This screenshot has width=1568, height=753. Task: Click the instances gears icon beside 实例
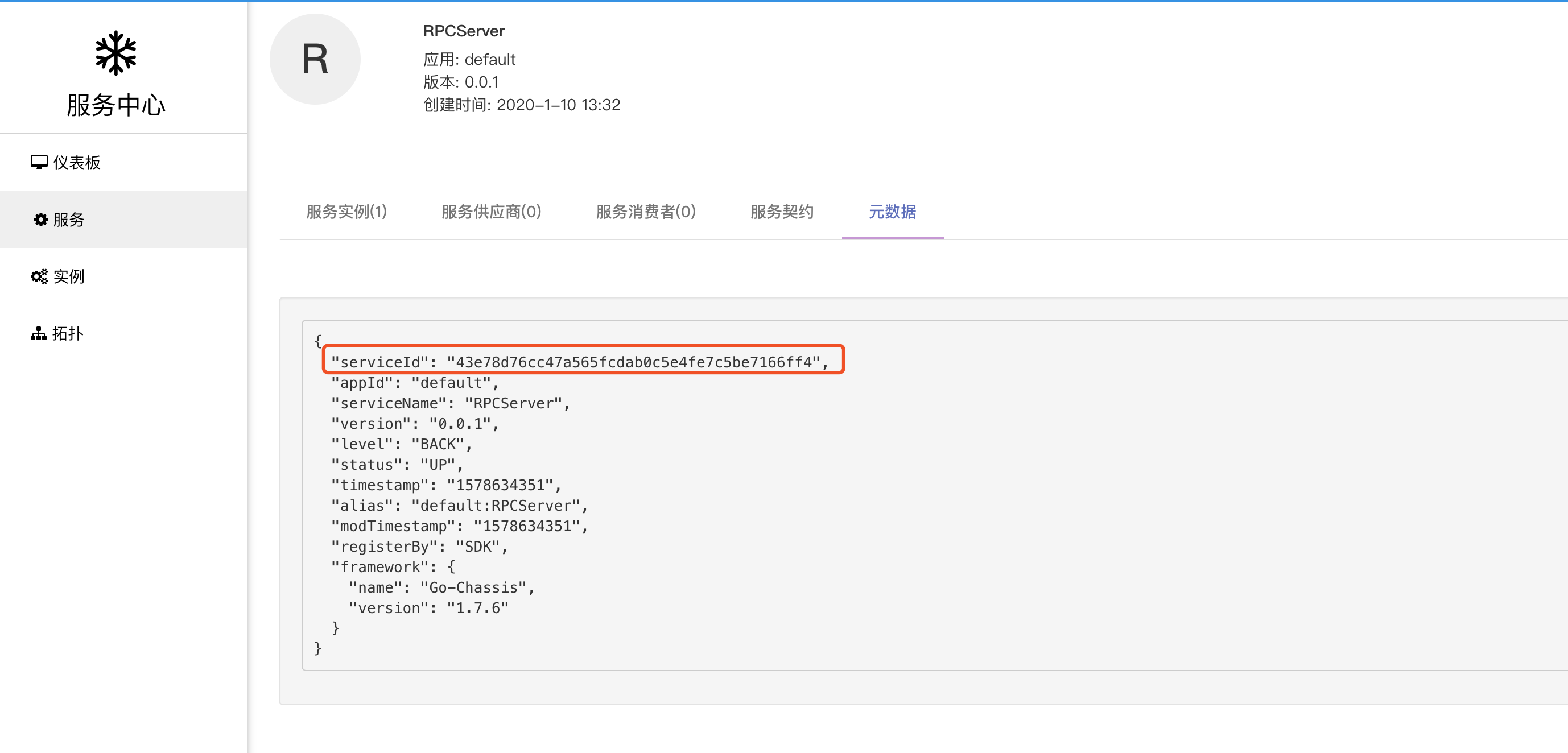(39, 275)
